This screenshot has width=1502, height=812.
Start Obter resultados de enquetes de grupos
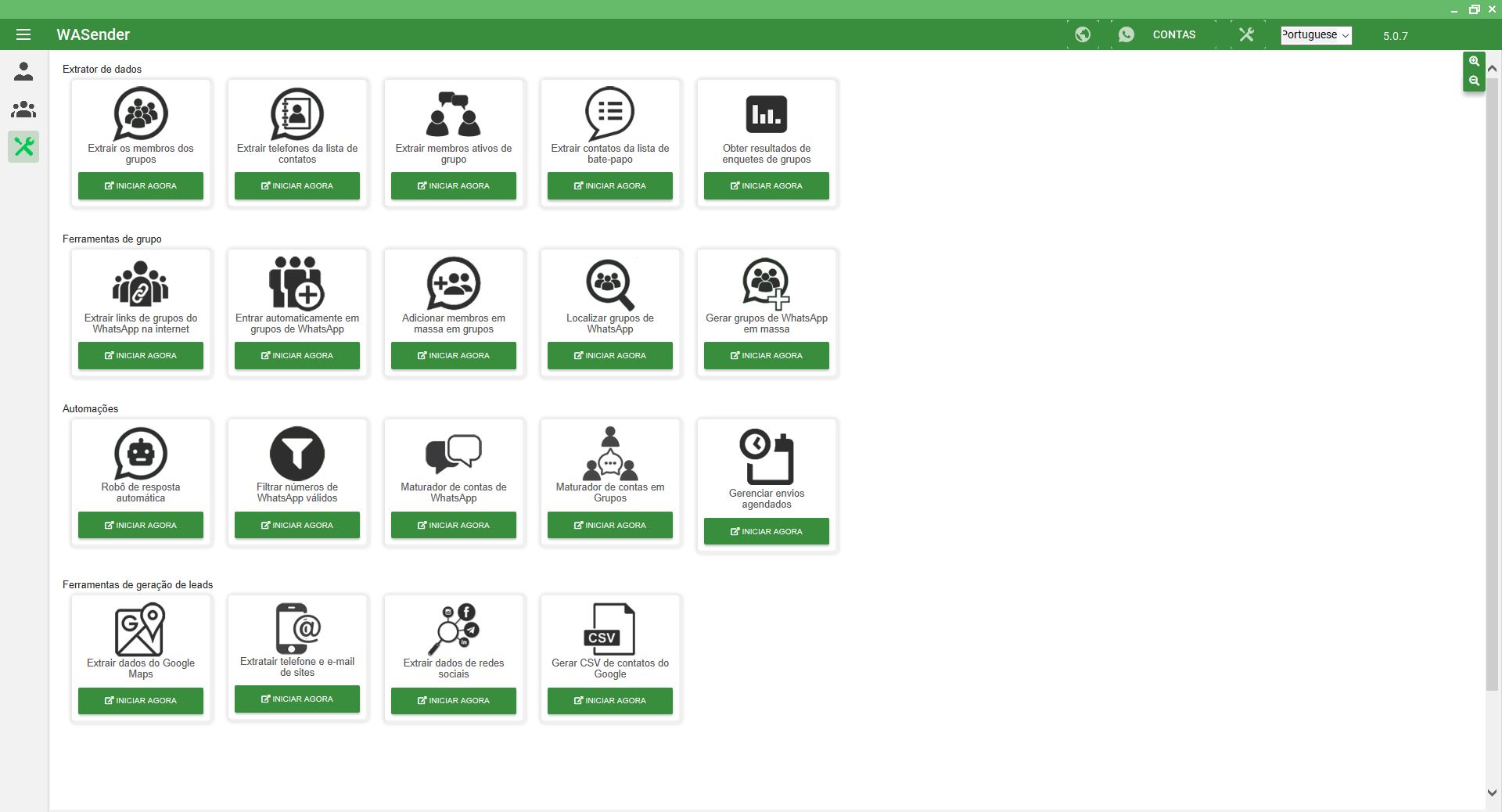(767, 186)
